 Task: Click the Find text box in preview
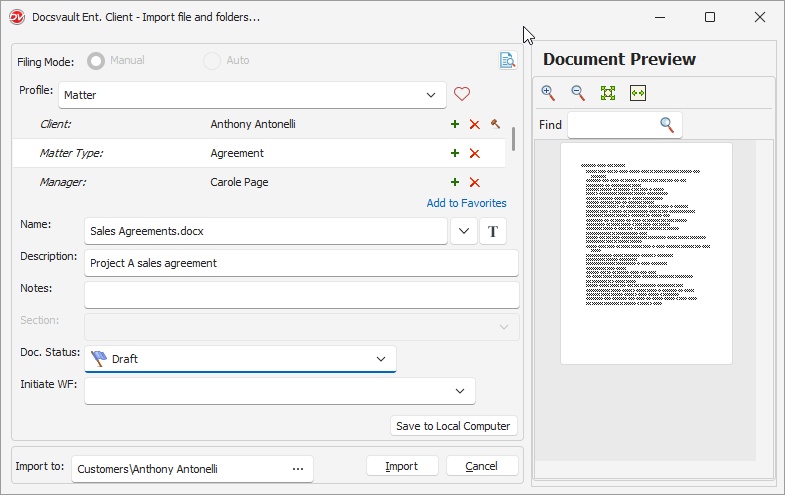pos(613,125)
